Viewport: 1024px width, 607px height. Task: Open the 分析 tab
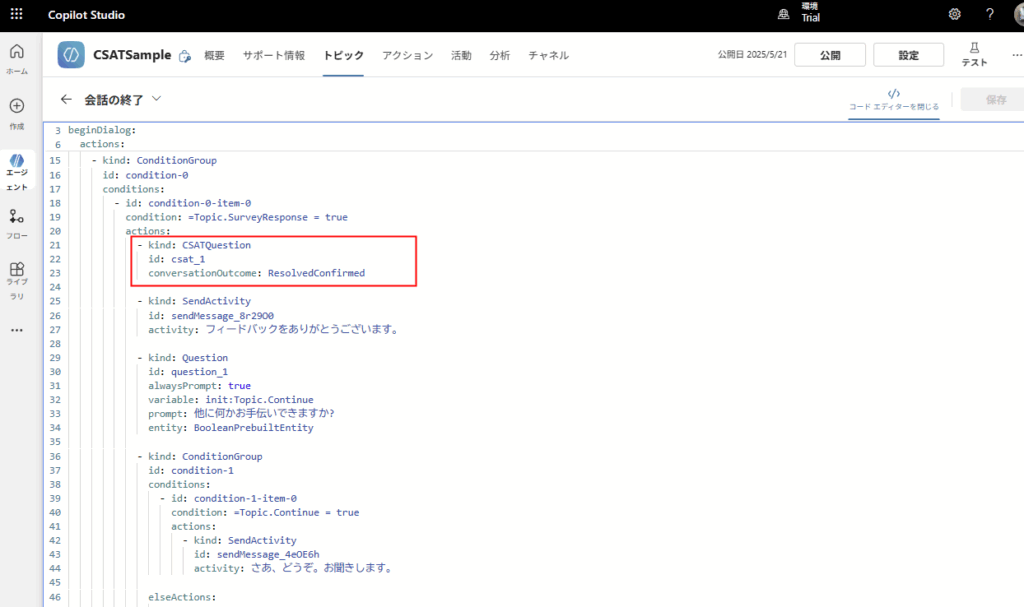pos(500,56)
